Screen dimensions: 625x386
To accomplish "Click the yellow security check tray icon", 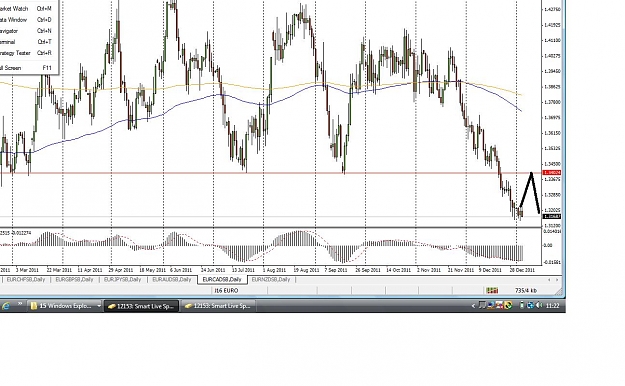I will tap(508, 305).
